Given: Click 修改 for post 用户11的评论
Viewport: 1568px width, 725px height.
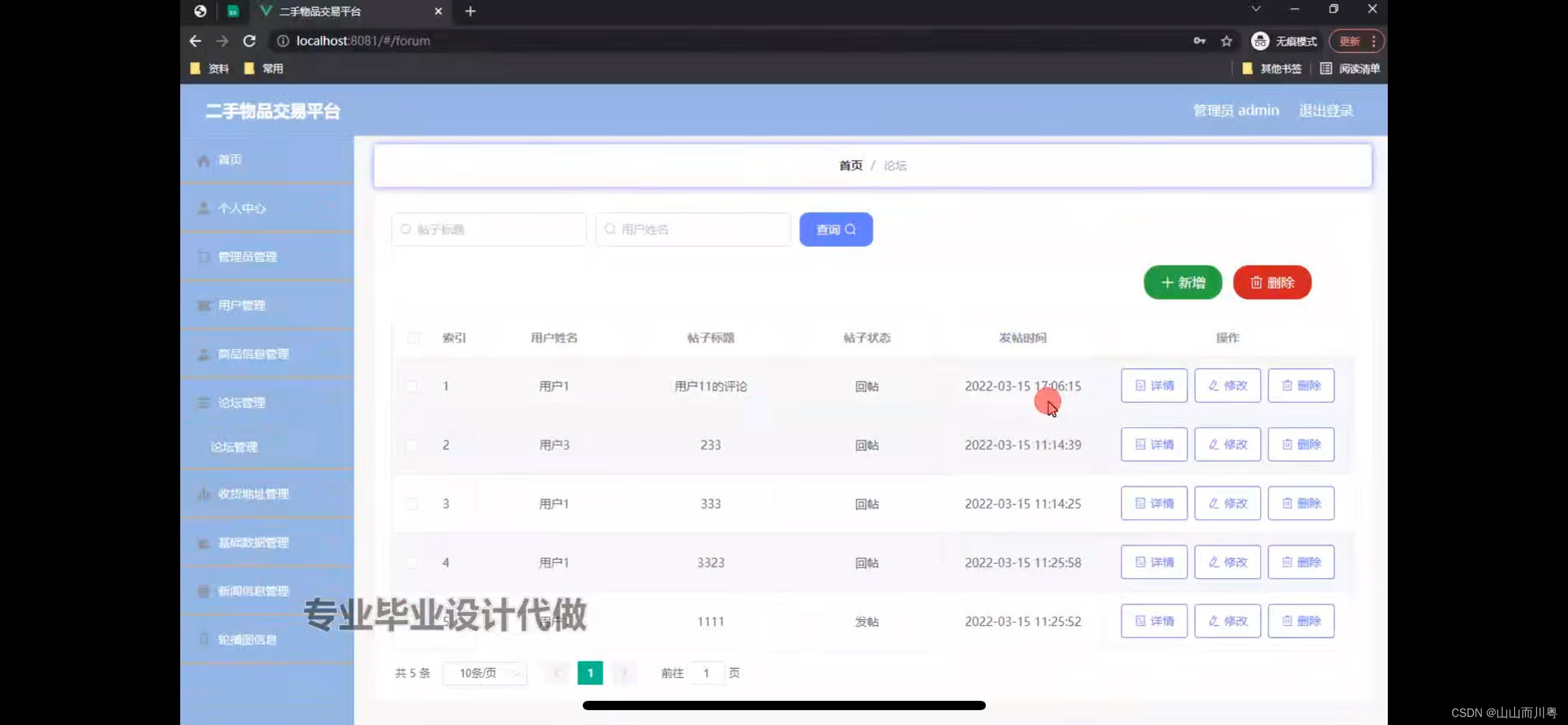Looking at the screenshot, I should (1227, 385).
